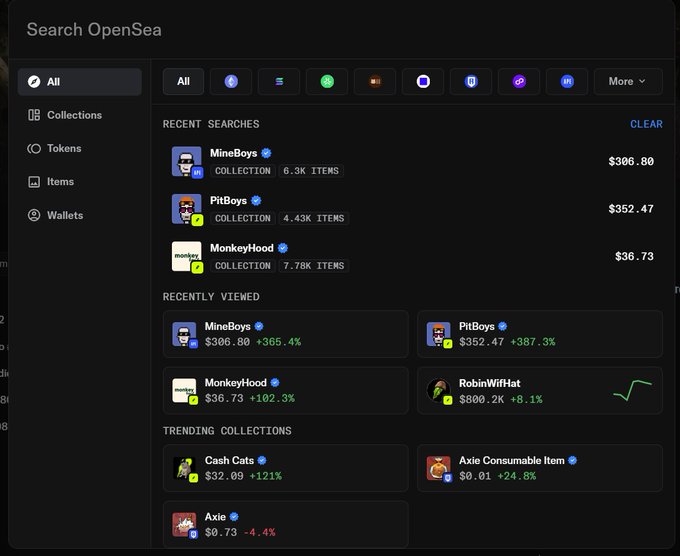Open the Items category in the sidebar
This screenshot has height=556, width=680.
pyautogui.click(x=80, y=182)
